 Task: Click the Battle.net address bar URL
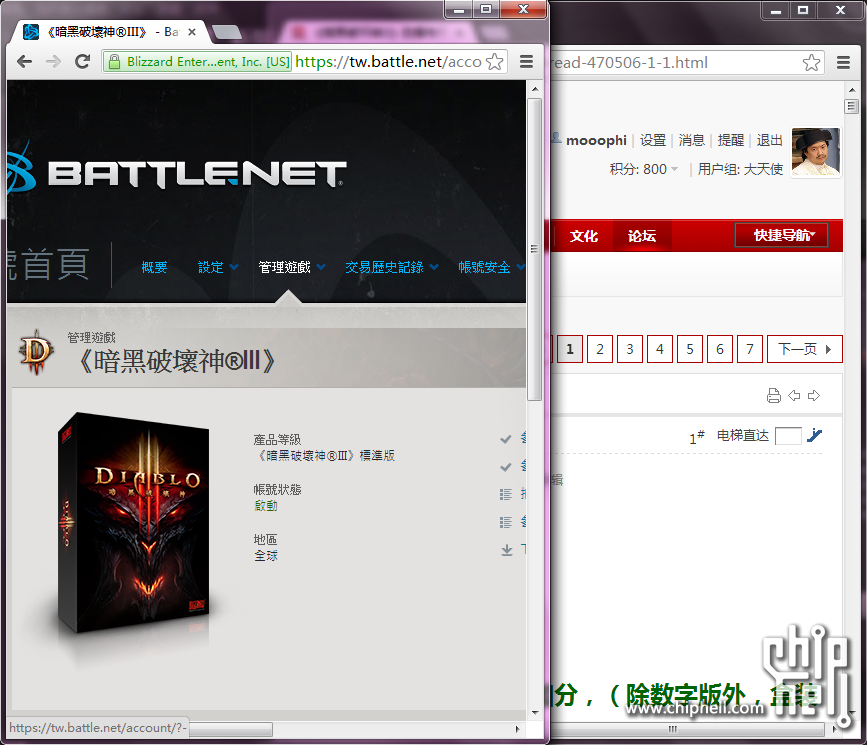pos(388,61)
